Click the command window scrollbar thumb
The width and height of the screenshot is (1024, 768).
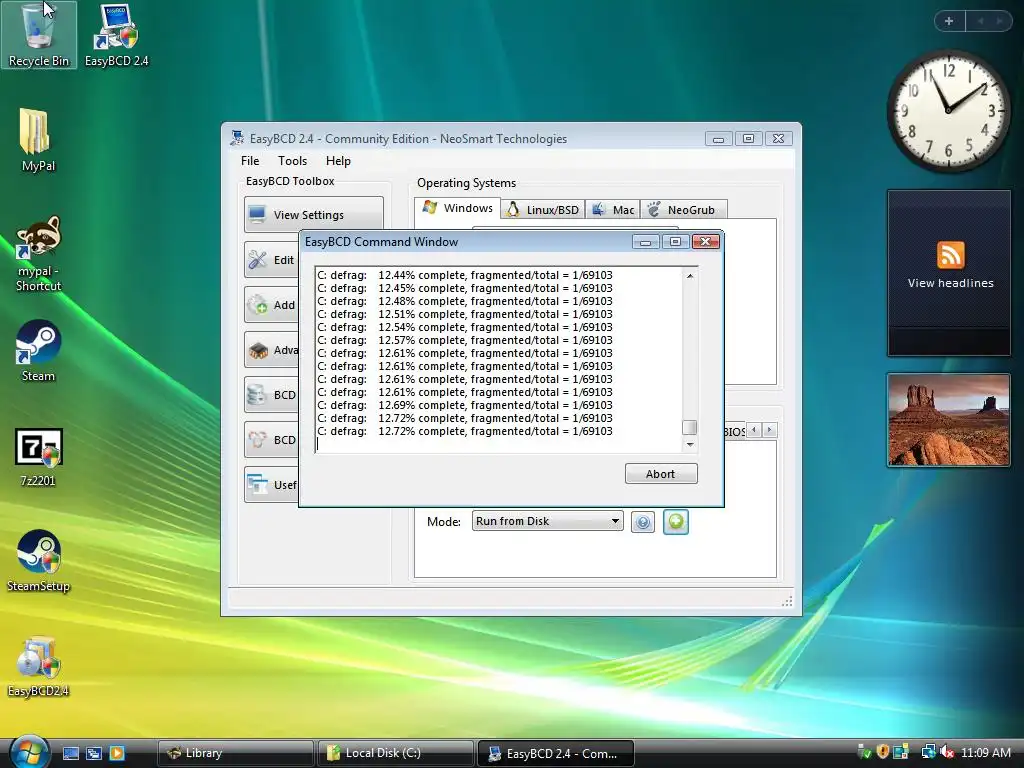[x=690, y=427]
